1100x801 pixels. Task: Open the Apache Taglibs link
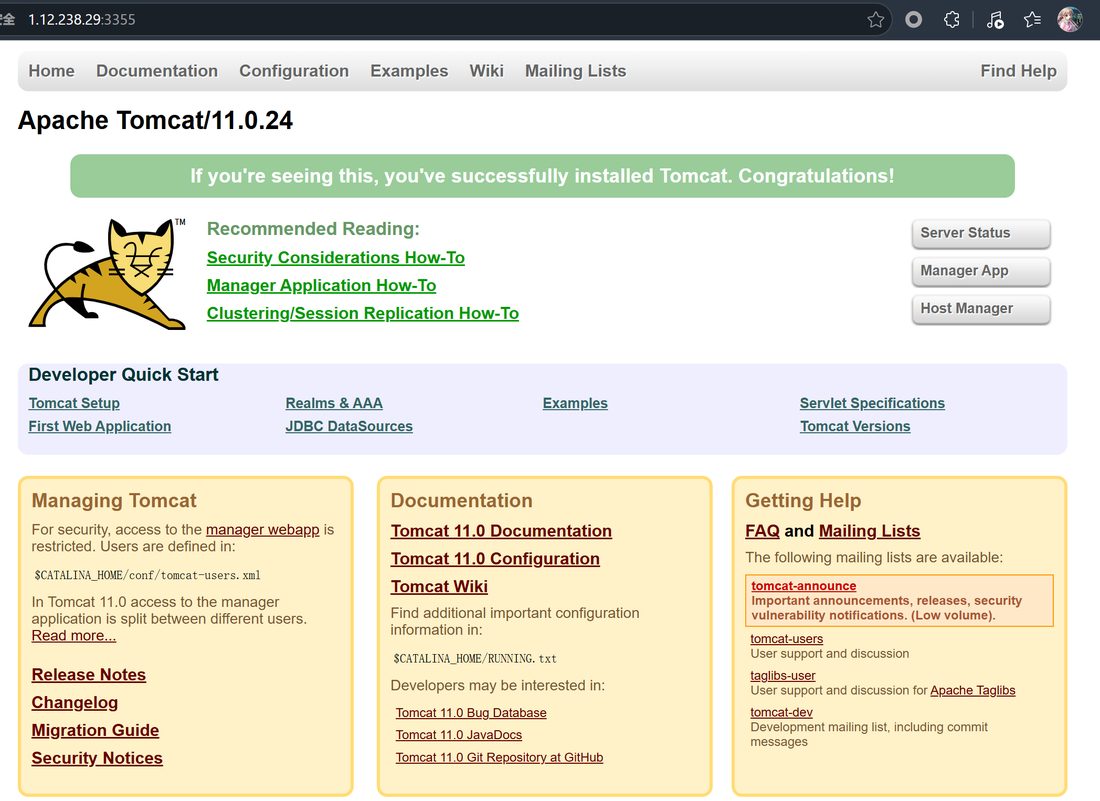coord(972,690)
